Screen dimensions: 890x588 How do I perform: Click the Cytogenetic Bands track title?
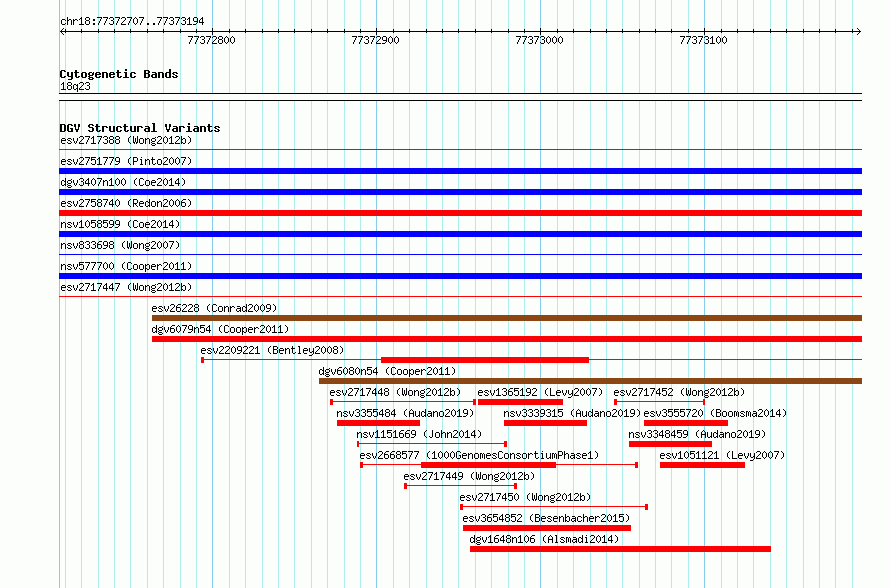click(119, 74)
